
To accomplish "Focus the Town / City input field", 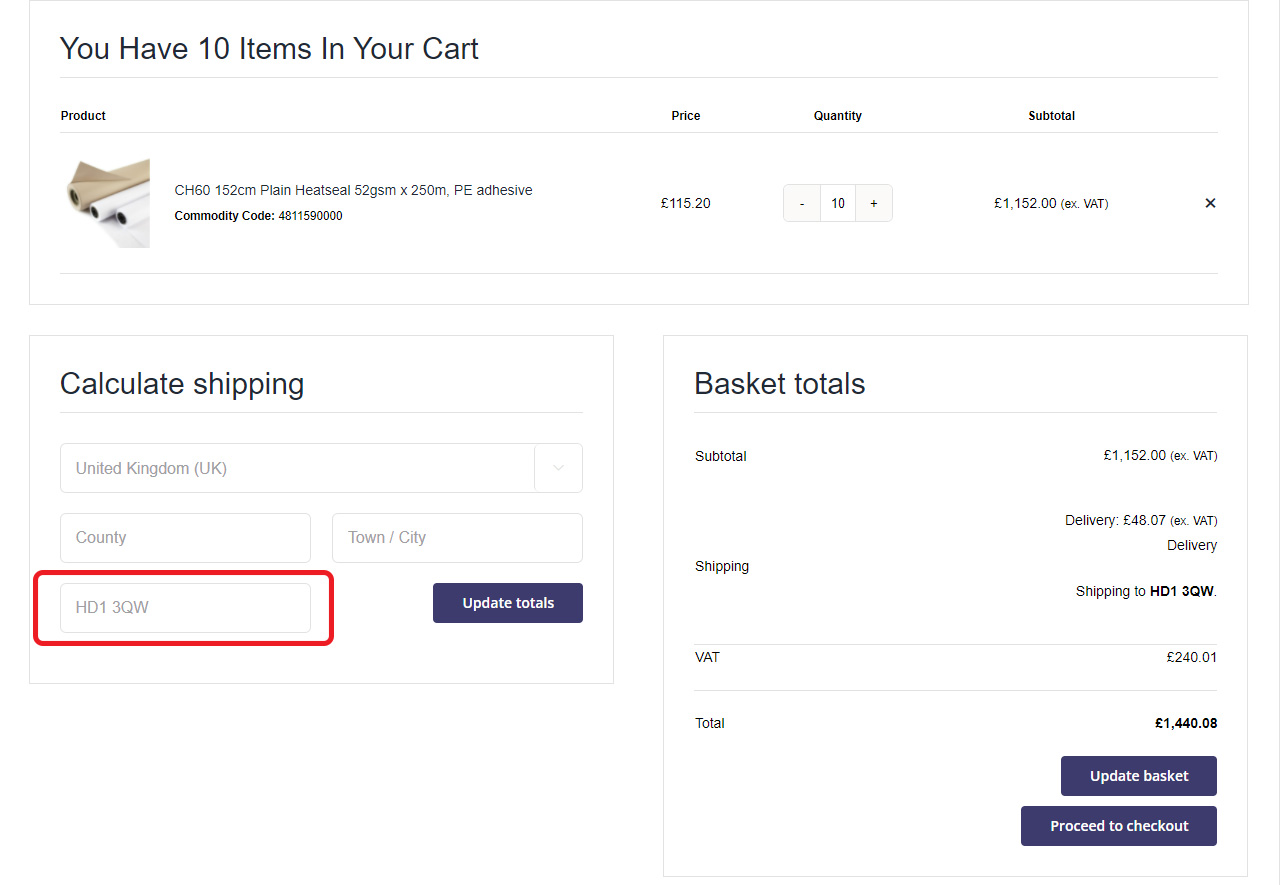I will 457,538.
